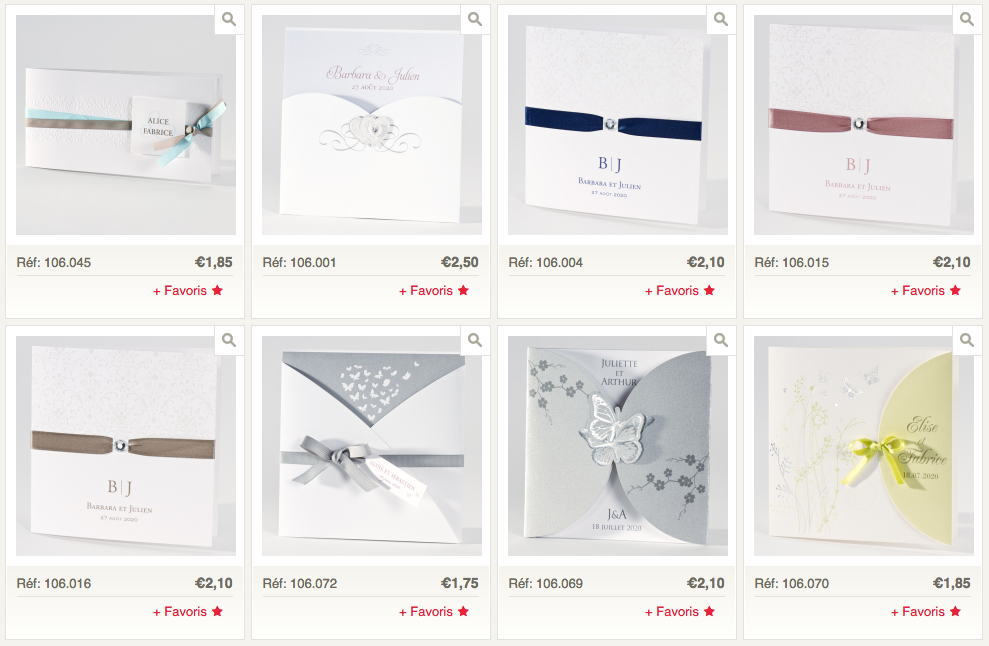Enlarge taupe ribbon card 106.016 via magnifier
Image resolution: width=989 pixels, height=646 pixels.
(x=229, y=340)
